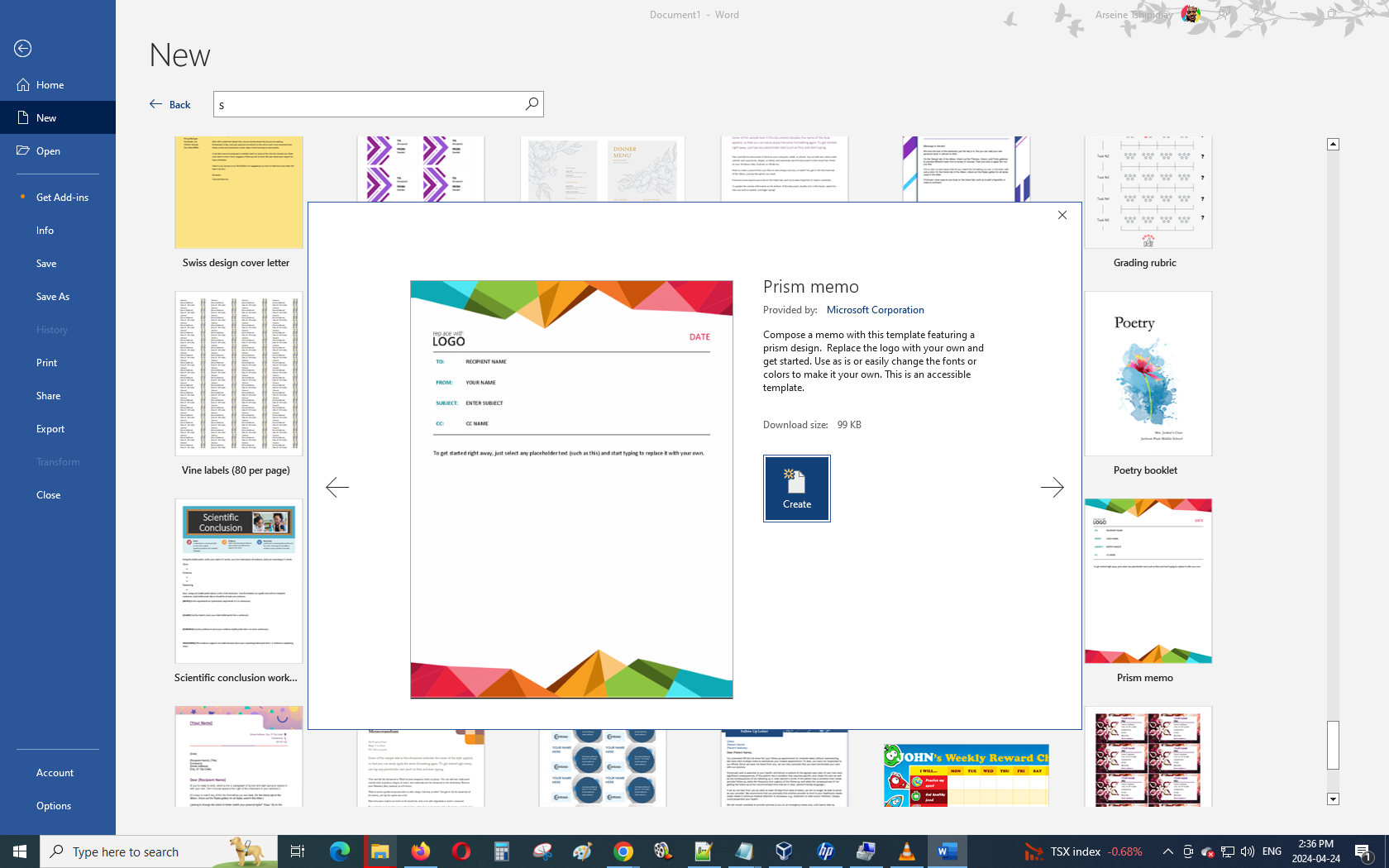Open Word Options
The width and height of the screenshot is (1389, 868).
click(x=54, y=806)
